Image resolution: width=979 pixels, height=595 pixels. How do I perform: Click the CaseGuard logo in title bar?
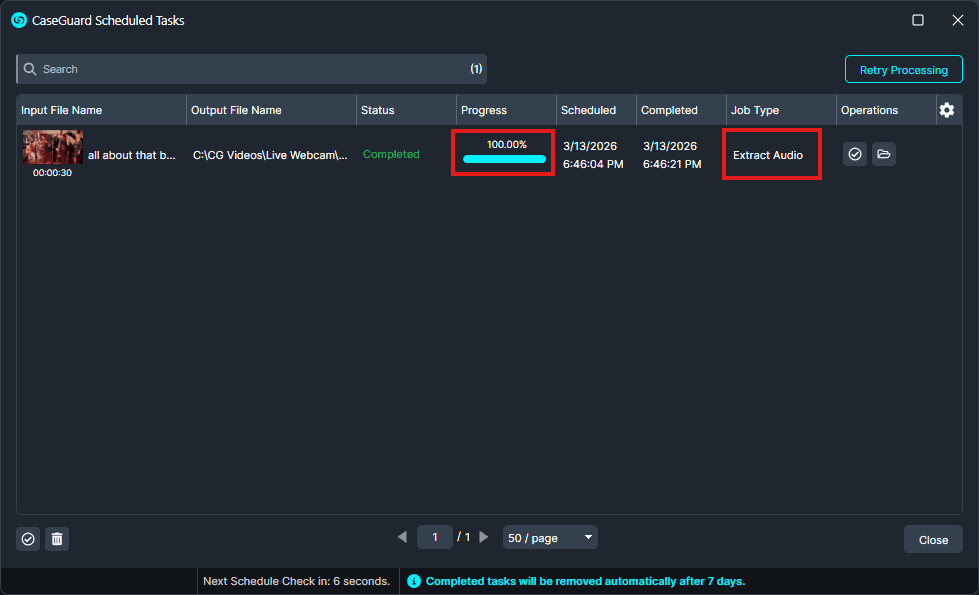point(18,20)
